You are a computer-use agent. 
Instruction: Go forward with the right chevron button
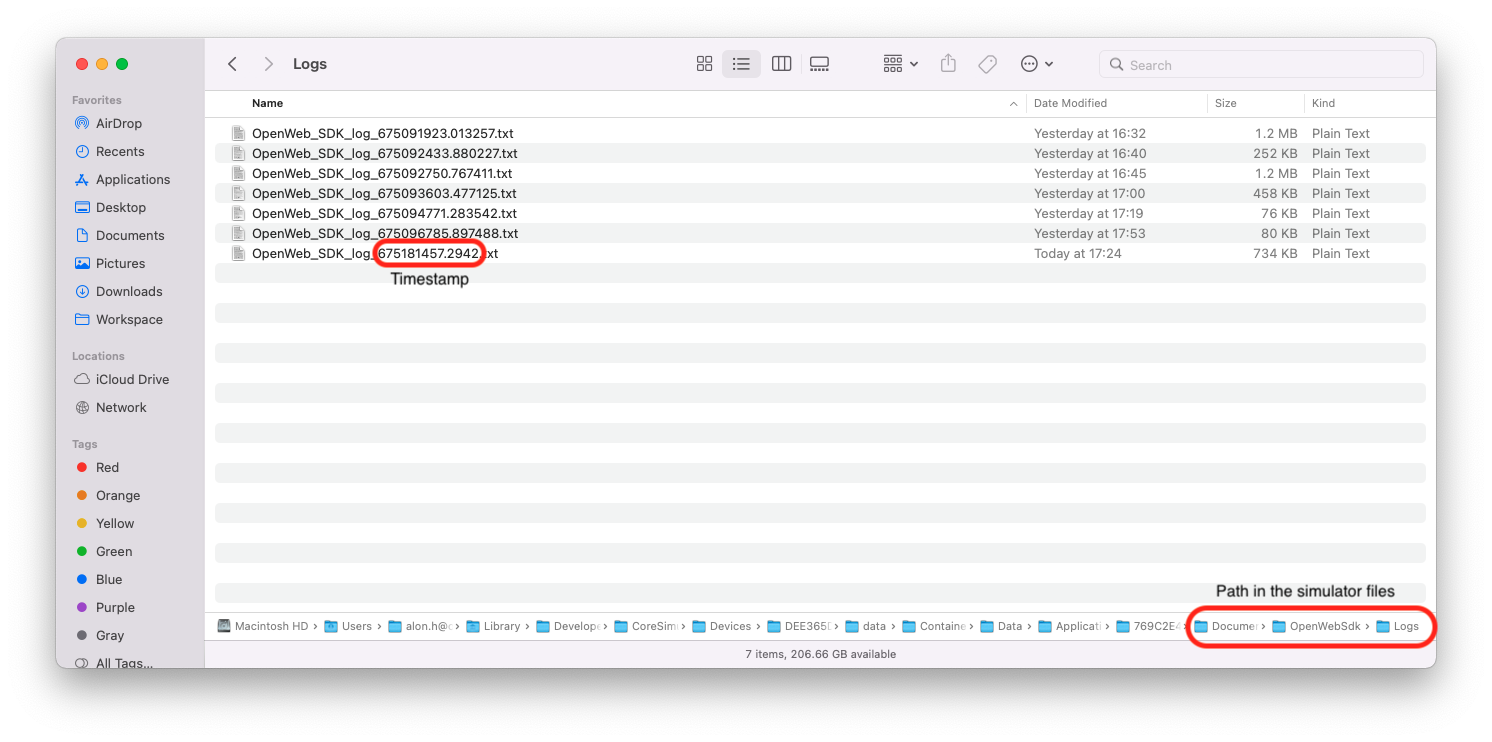268,64
